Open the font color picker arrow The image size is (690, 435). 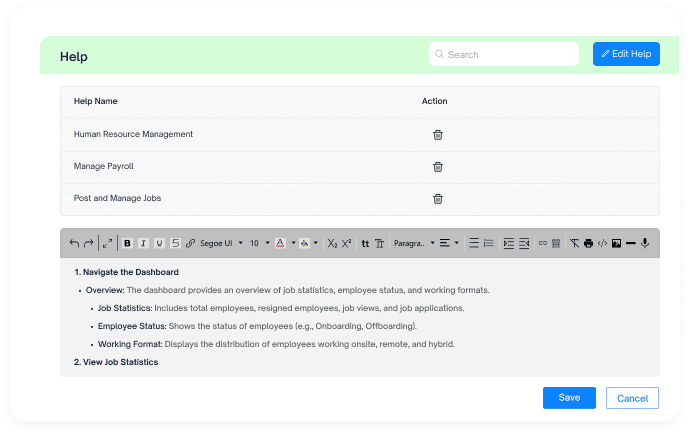(293, 243)
